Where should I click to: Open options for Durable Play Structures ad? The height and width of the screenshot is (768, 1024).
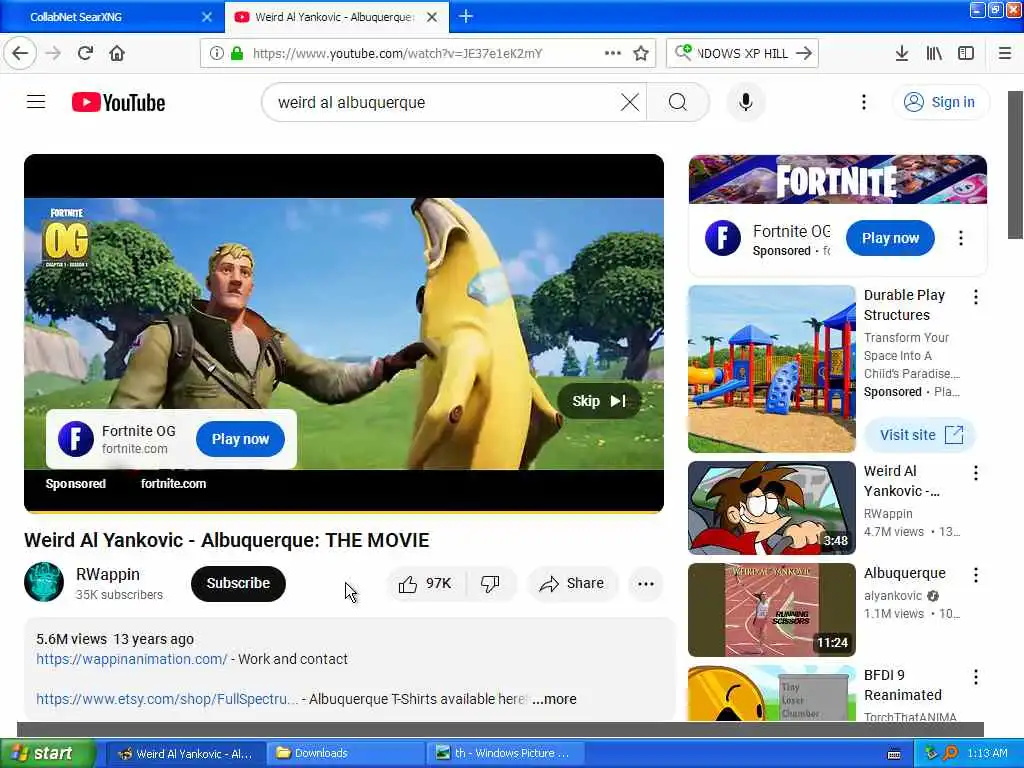click(976, 297)
